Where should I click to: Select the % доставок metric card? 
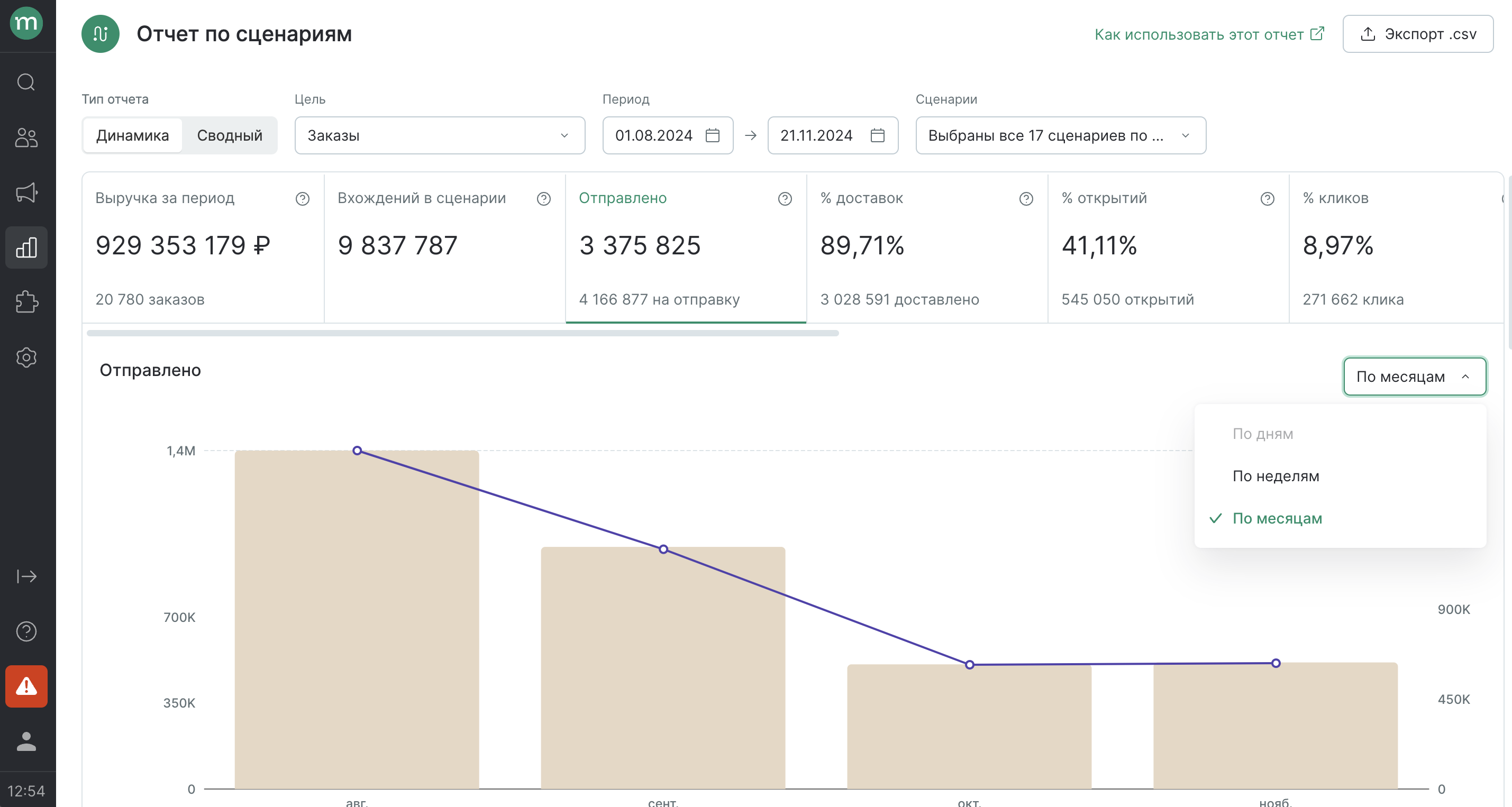pos(927,248)
